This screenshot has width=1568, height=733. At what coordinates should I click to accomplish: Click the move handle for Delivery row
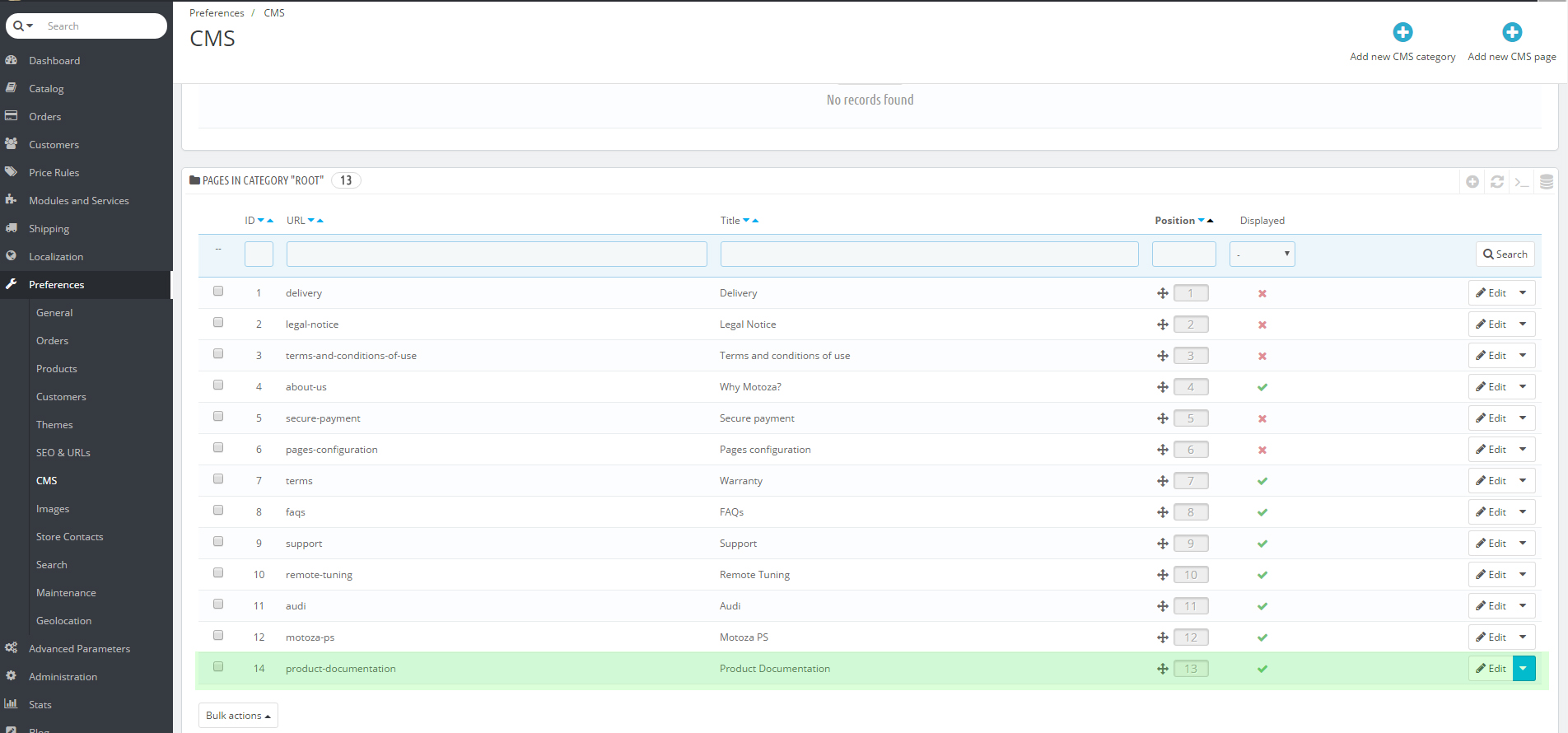tap(1163, 293)
